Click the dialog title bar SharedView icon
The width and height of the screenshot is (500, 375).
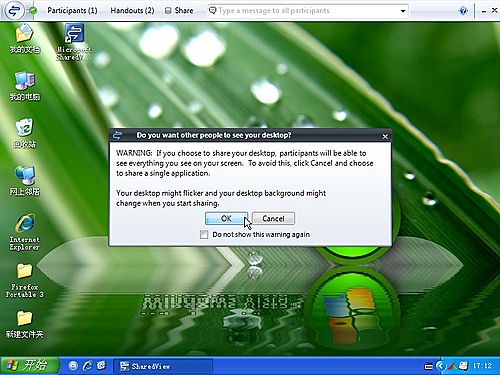117,135
